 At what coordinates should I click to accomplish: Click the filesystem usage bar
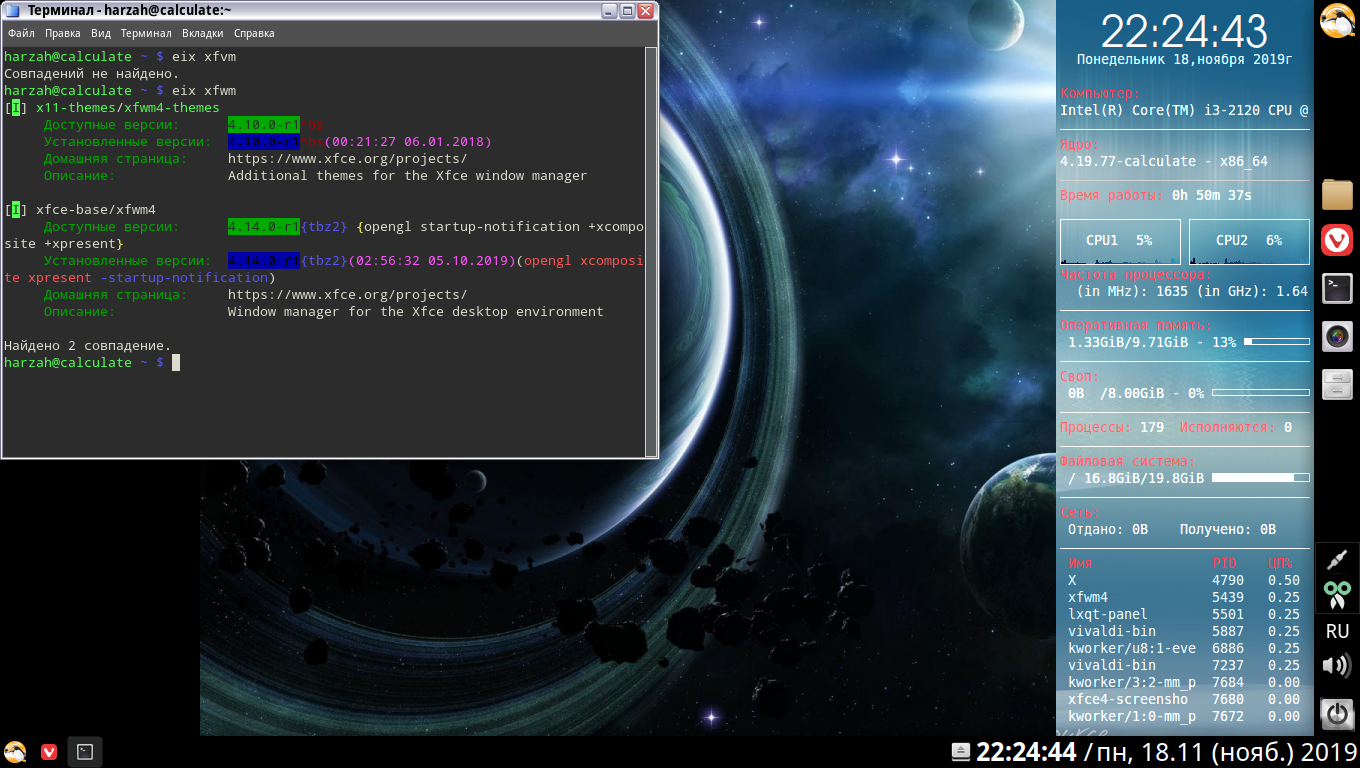pos(1261,478)
